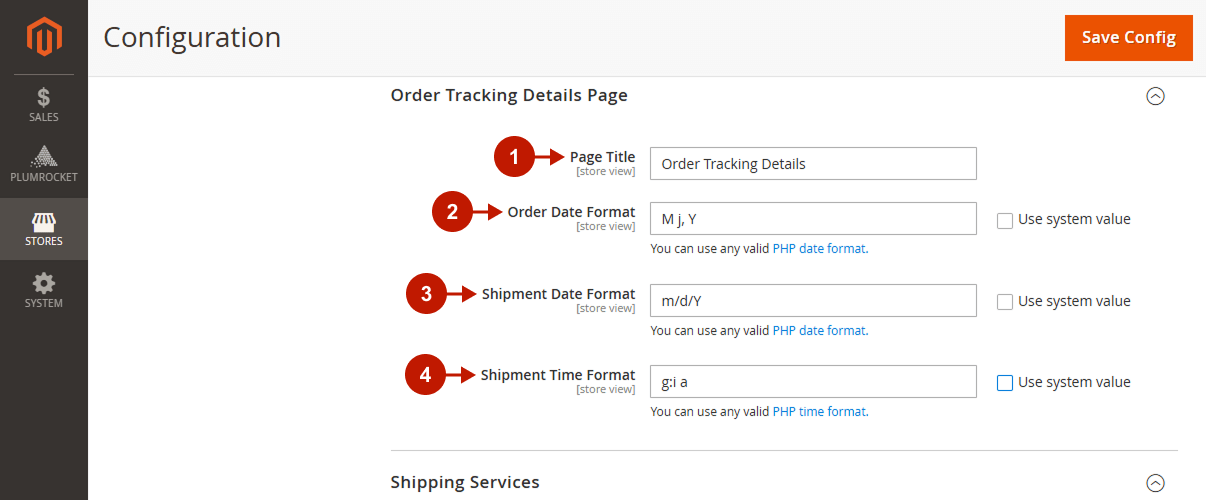This screenshot has height=500, width=1206.
Task: Enable Use system value for Order Date Format
Action: [1005, 220]
